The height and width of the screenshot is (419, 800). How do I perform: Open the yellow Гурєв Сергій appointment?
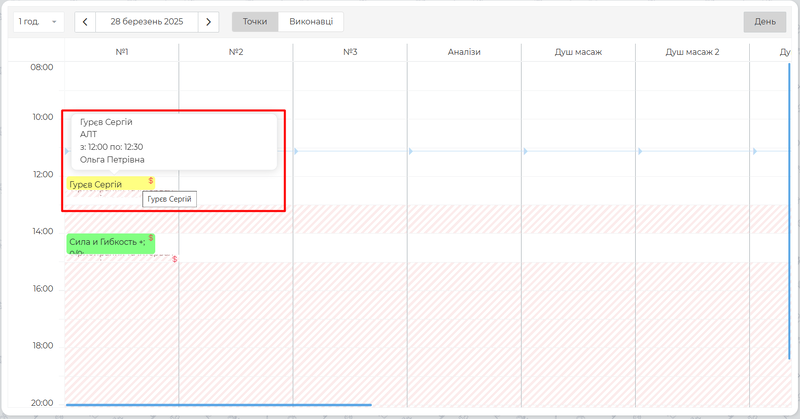(x=100, y=185)
